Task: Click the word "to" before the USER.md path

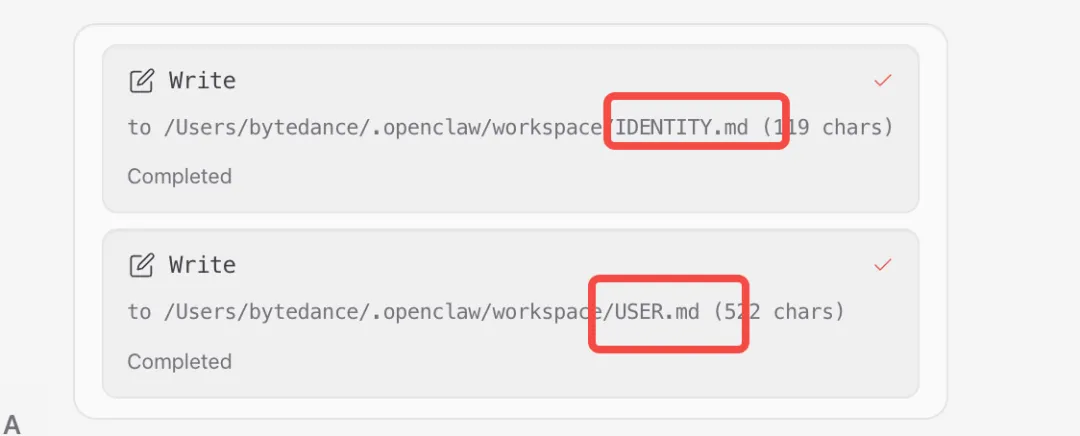Action: 138,312
